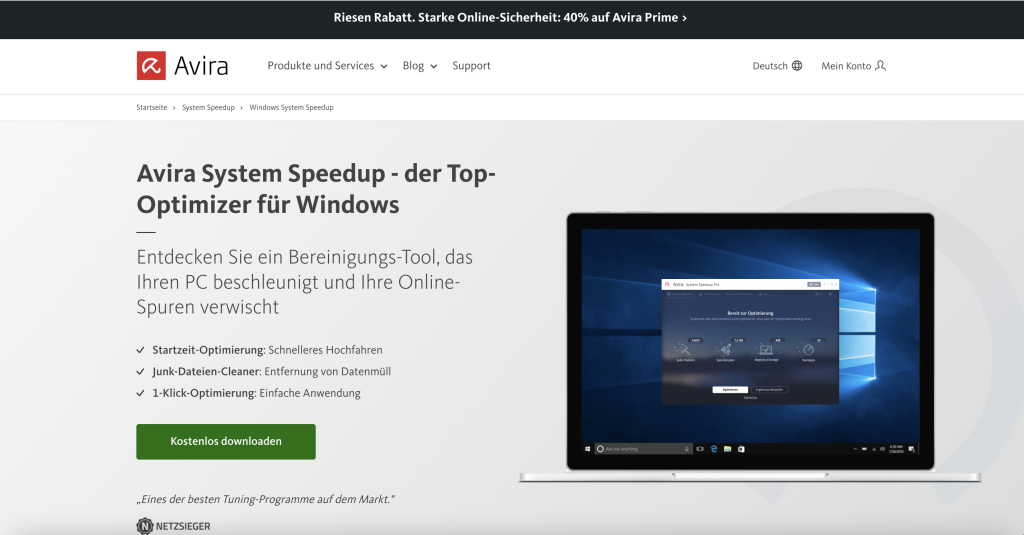This screenshot has width=1024, height=535.
Task: Go to the Support page
Action: point(471,66)
